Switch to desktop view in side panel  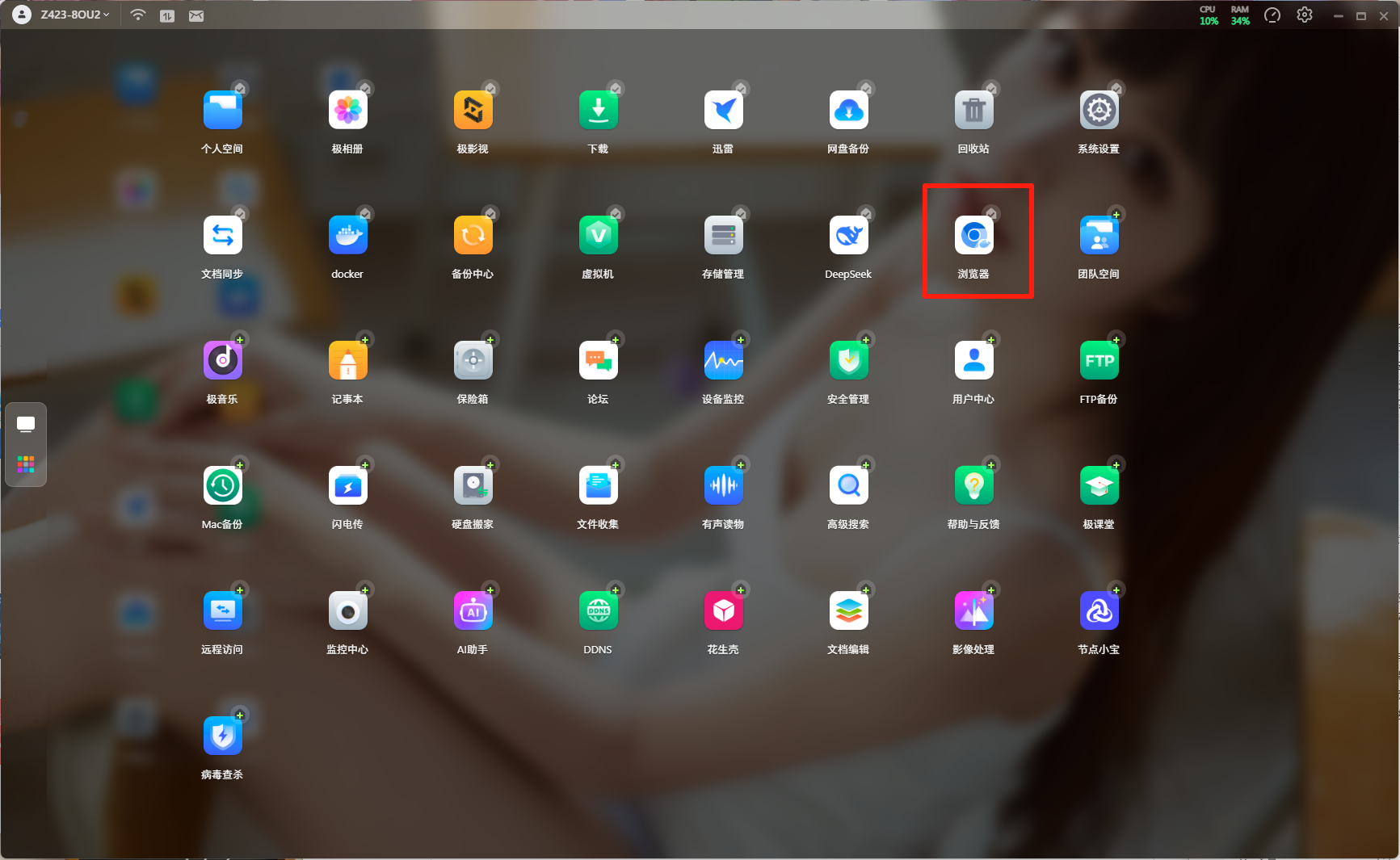(x=26, y=424)
